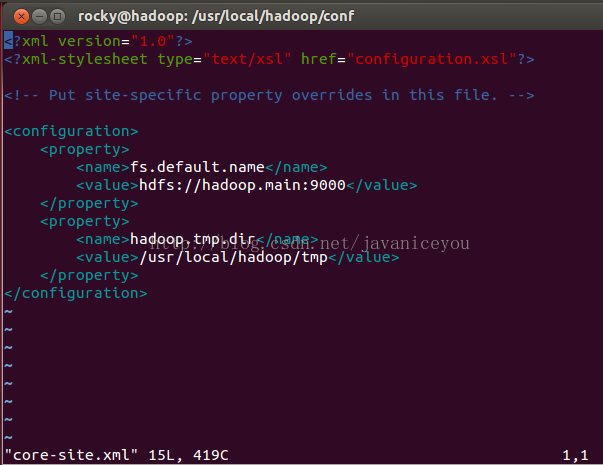The width and height of the screenshot is (603, 465).
Task: Click the first opening <property> tag
Action: [85, 149]
